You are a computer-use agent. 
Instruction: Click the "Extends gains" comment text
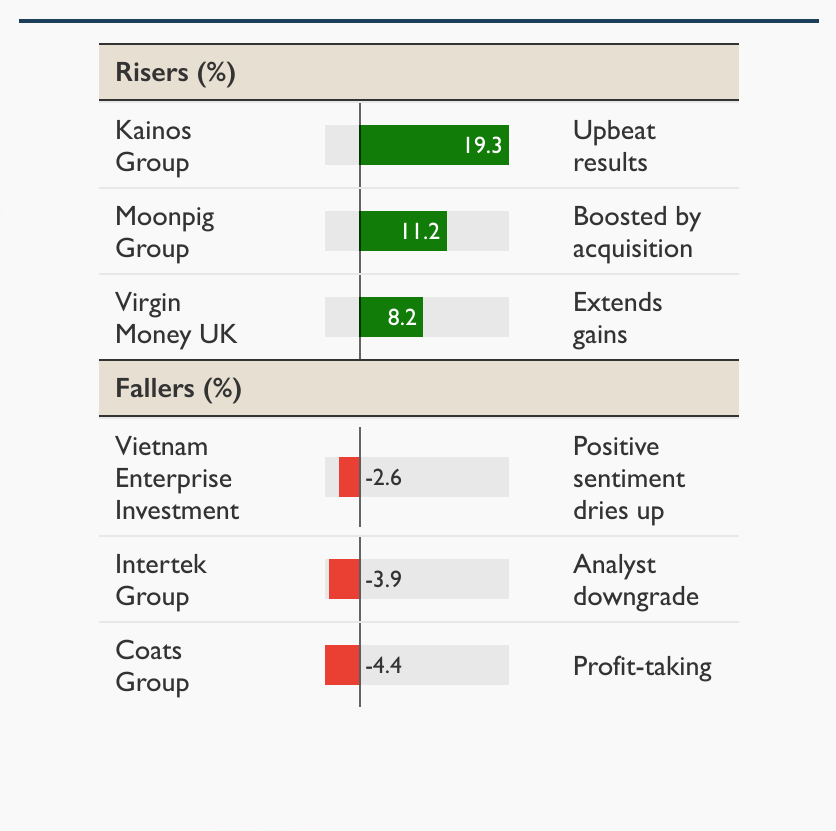[617, 318]
